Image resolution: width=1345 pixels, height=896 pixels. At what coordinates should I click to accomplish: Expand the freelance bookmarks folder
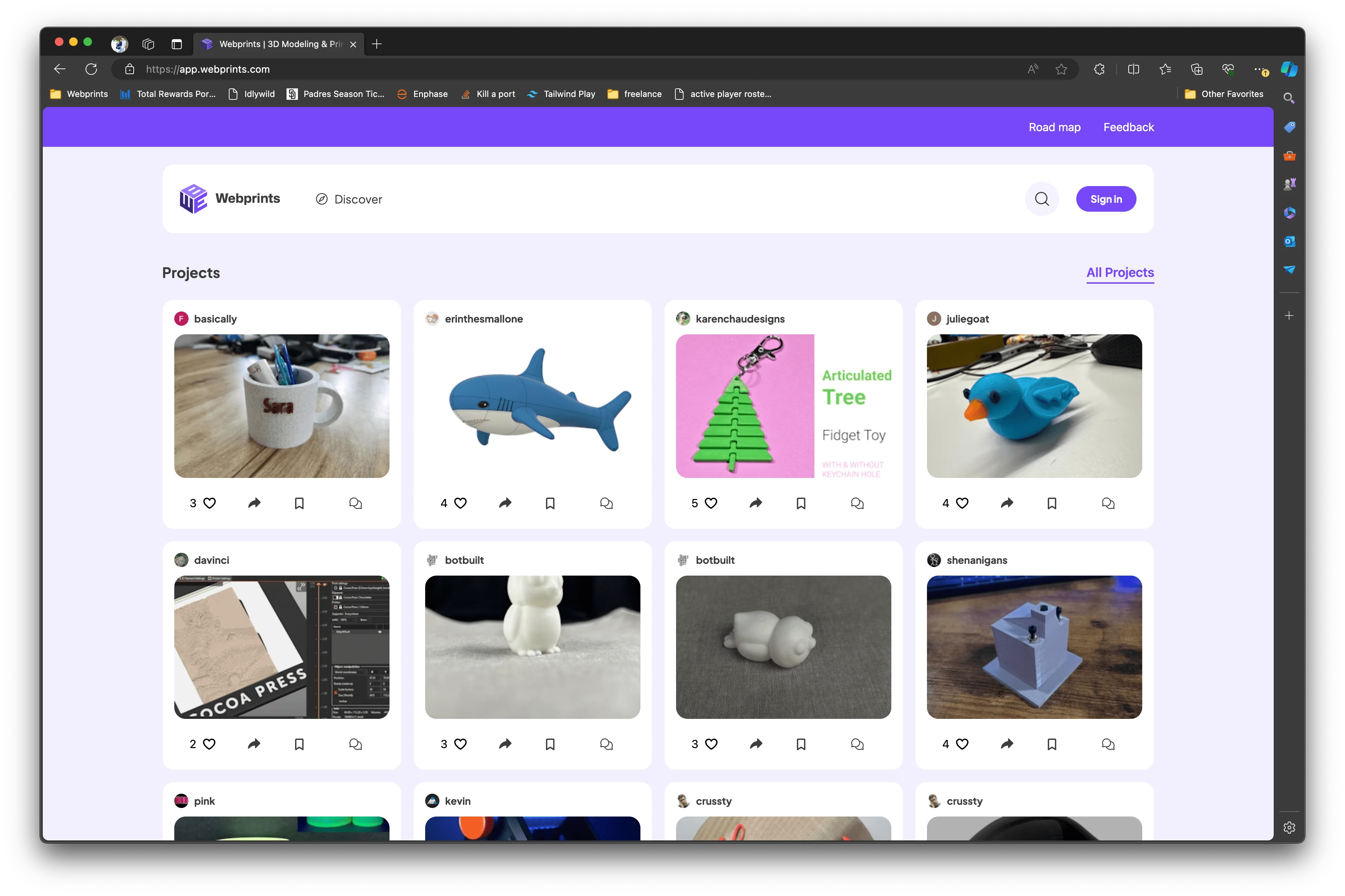pyautogui.click(x=635, y=94)
